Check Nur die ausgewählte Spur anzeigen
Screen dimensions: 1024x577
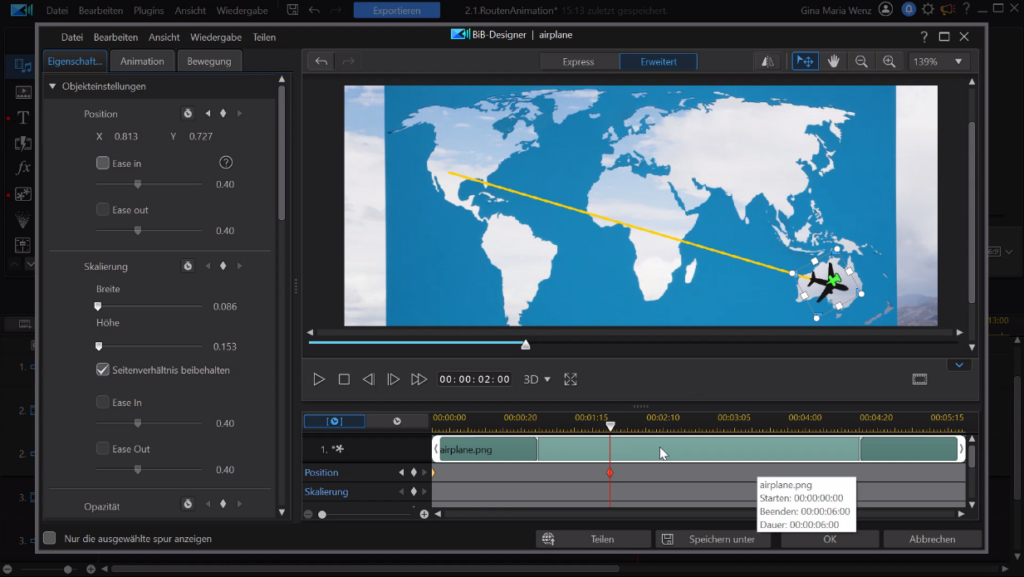[x=50, y=539]
